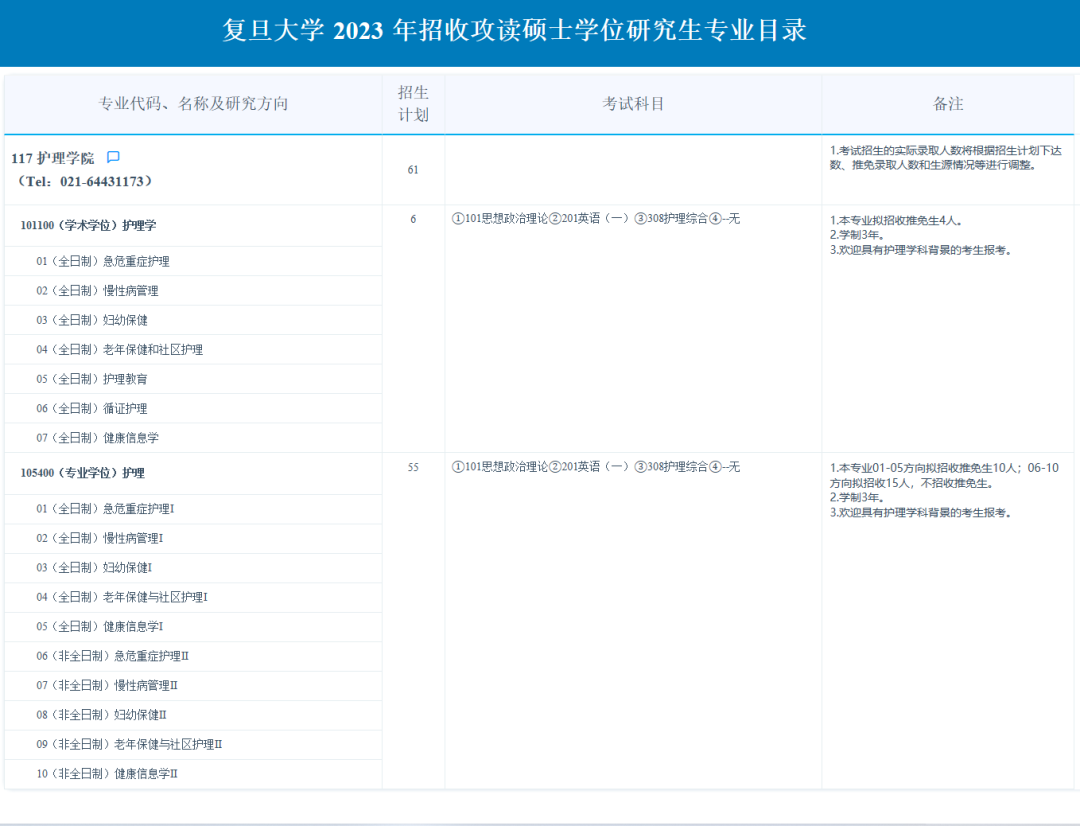
Task: Click the page title 复旦大学 2023 年招收攻读硕士学位研究生专业目录
Action: click(x=514, y=31)
